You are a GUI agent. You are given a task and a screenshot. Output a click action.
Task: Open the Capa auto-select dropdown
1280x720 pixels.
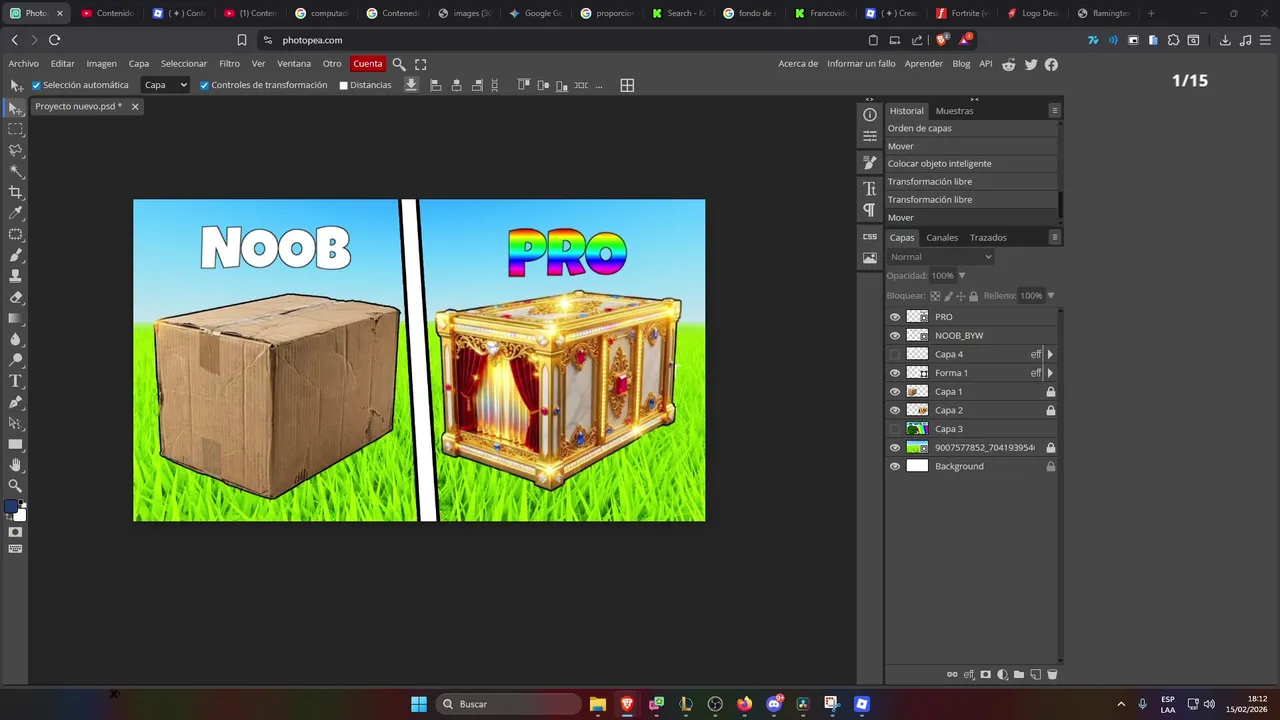(165, 85)
